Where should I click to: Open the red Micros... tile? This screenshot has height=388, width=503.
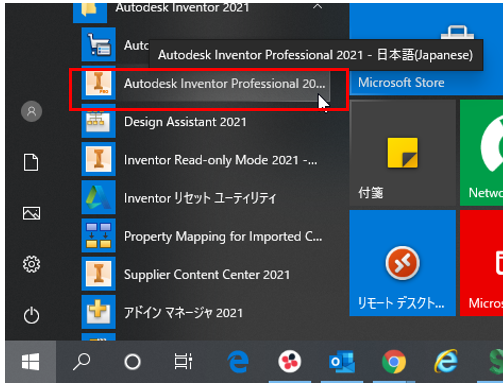point(482,263)
